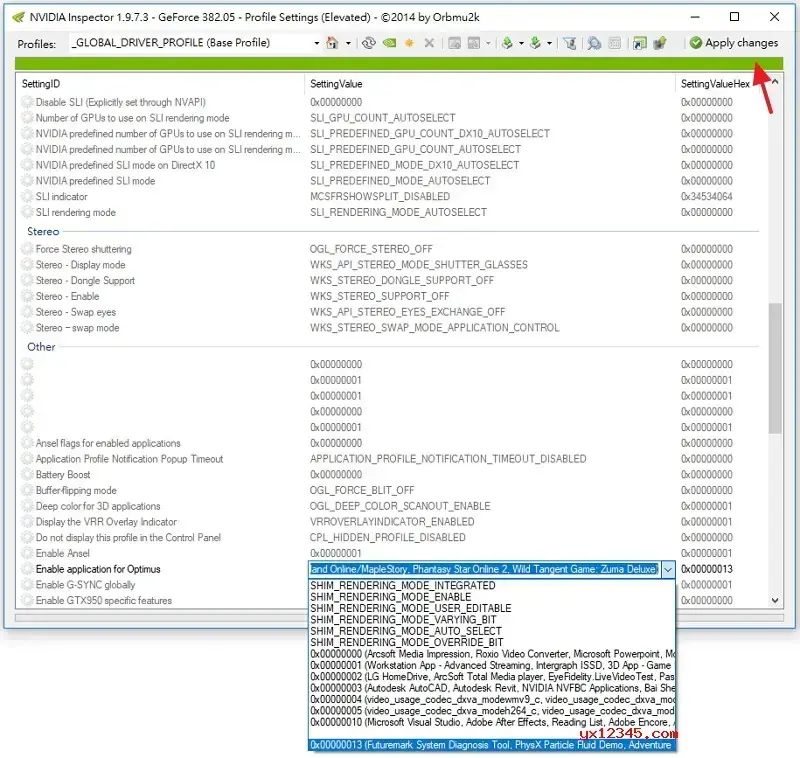Image resolution: width=800 pixels, height=758 pixels.
Task: Click the gear icon beside Buffer-flipping mode
Action: [27, 490]
